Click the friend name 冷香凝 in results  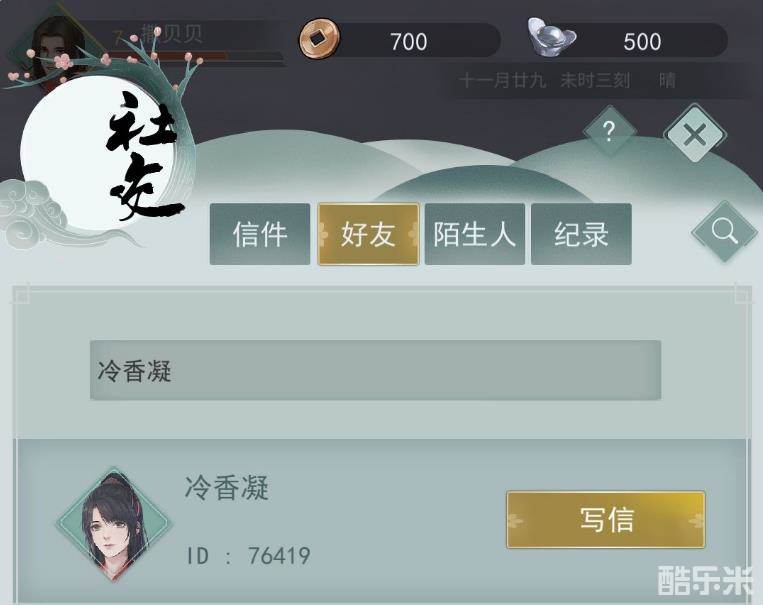pos(227,488)
